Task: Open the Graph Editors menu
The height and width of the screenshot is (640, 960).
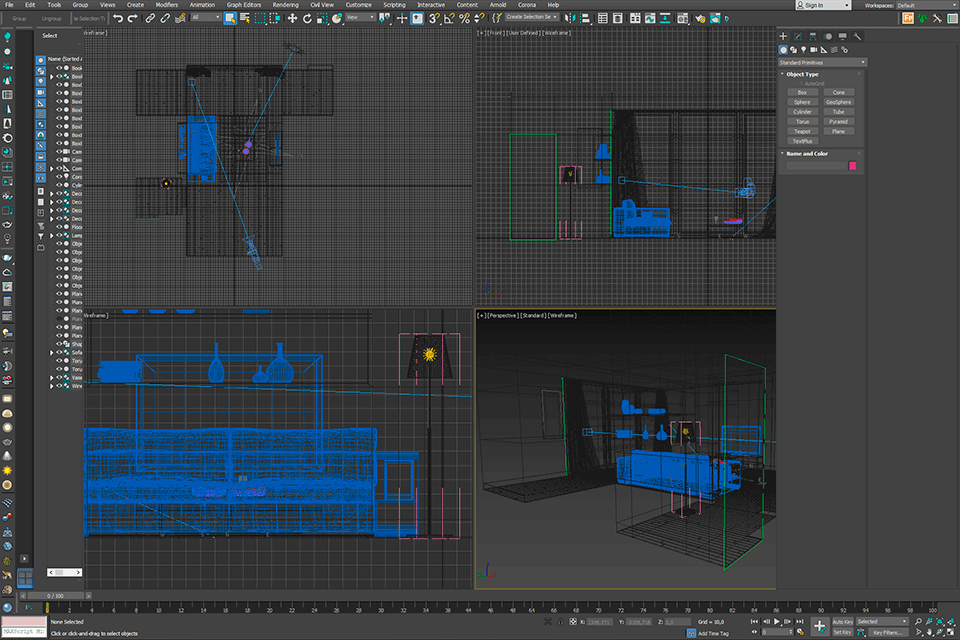Action: pos(244,5)
